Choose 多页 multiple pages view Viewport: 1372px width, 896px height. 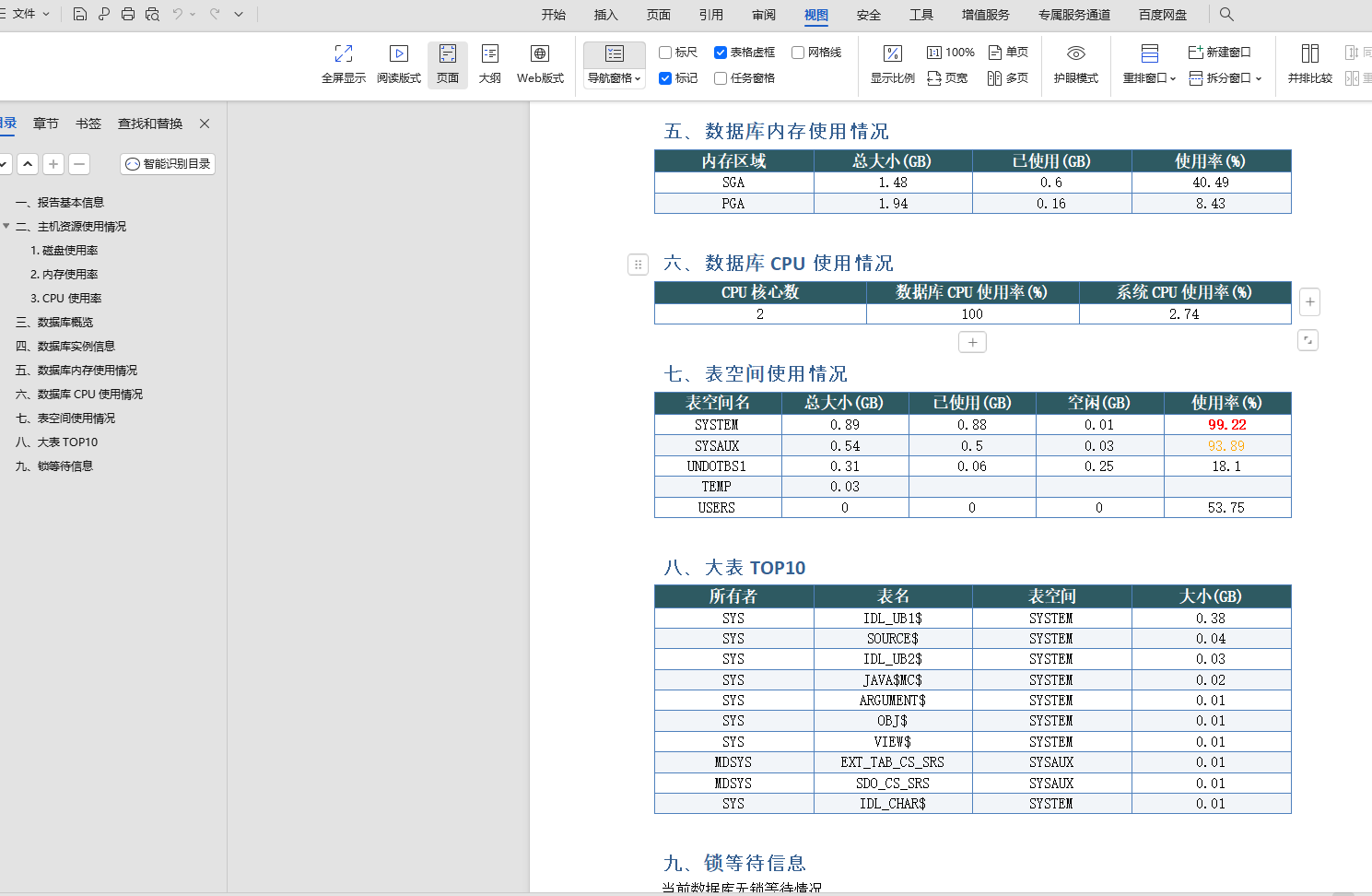pos(1008,78)
